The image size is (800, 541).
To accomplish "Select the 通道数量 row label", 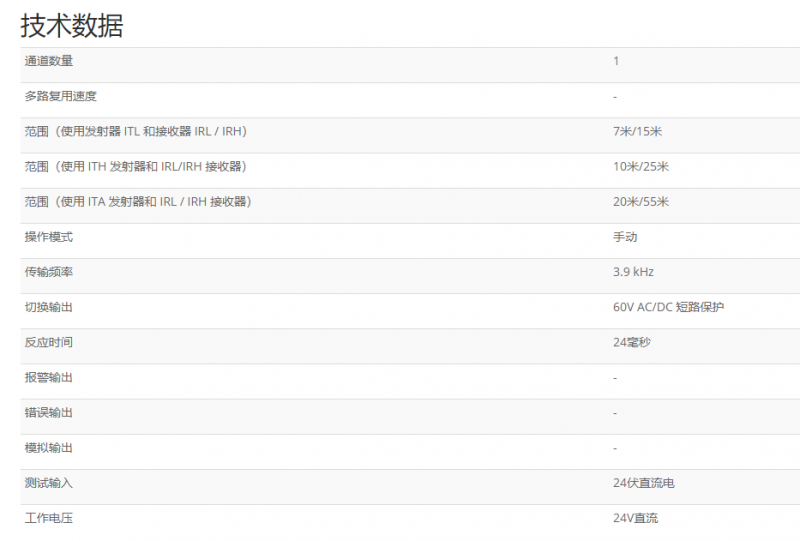I will pyautogui.click(x=49, y=61).
